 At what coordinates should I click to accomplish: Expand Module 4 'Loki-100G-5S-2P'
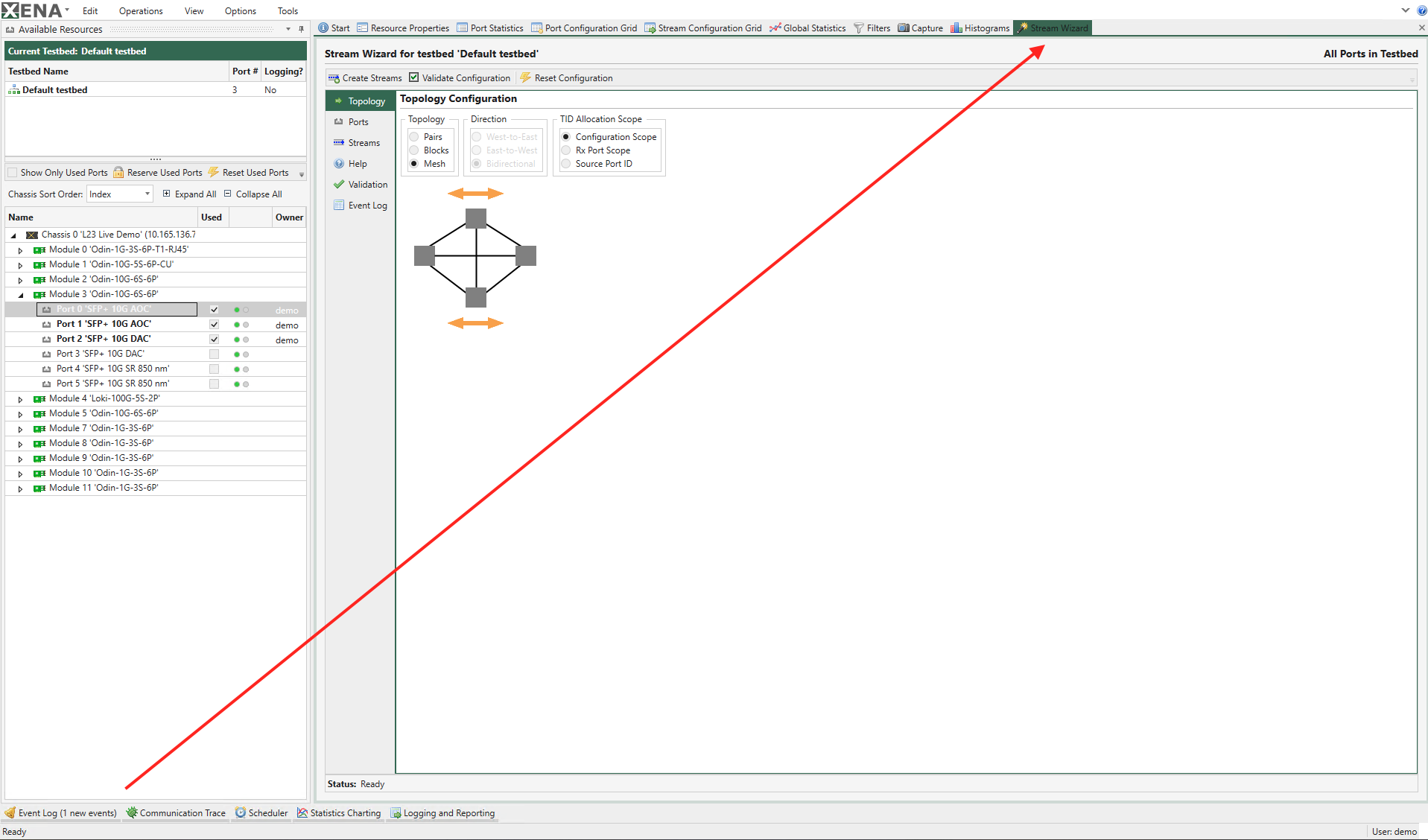pos(20,399)
